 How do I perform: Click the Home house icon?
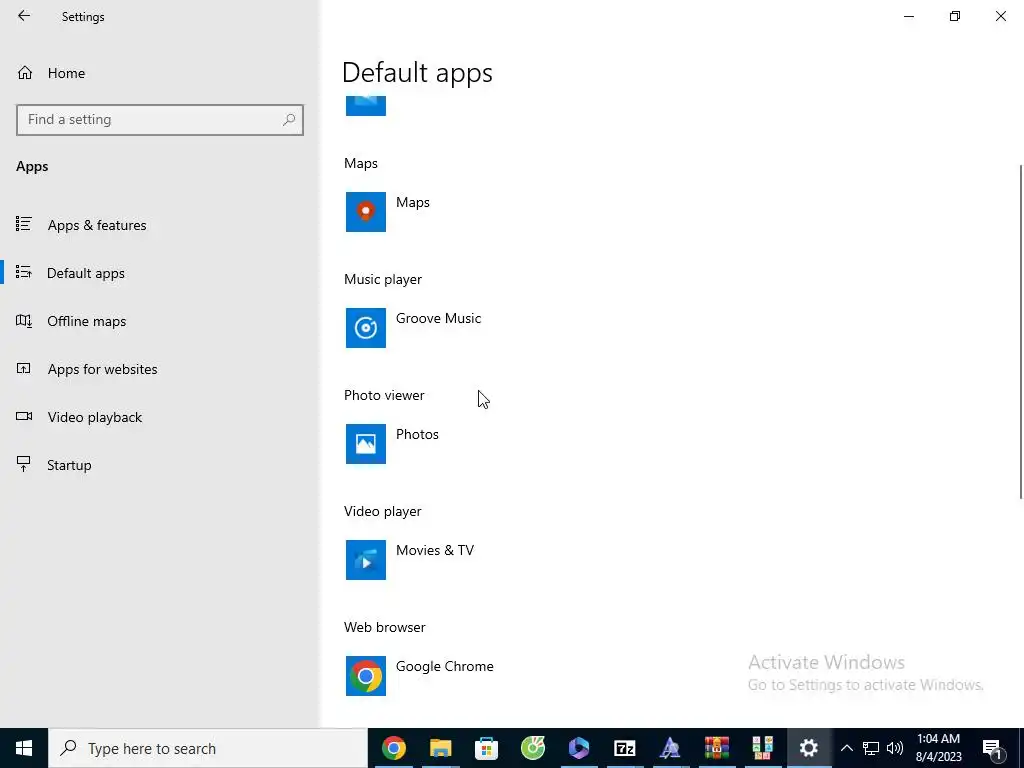tap(25, 73)
